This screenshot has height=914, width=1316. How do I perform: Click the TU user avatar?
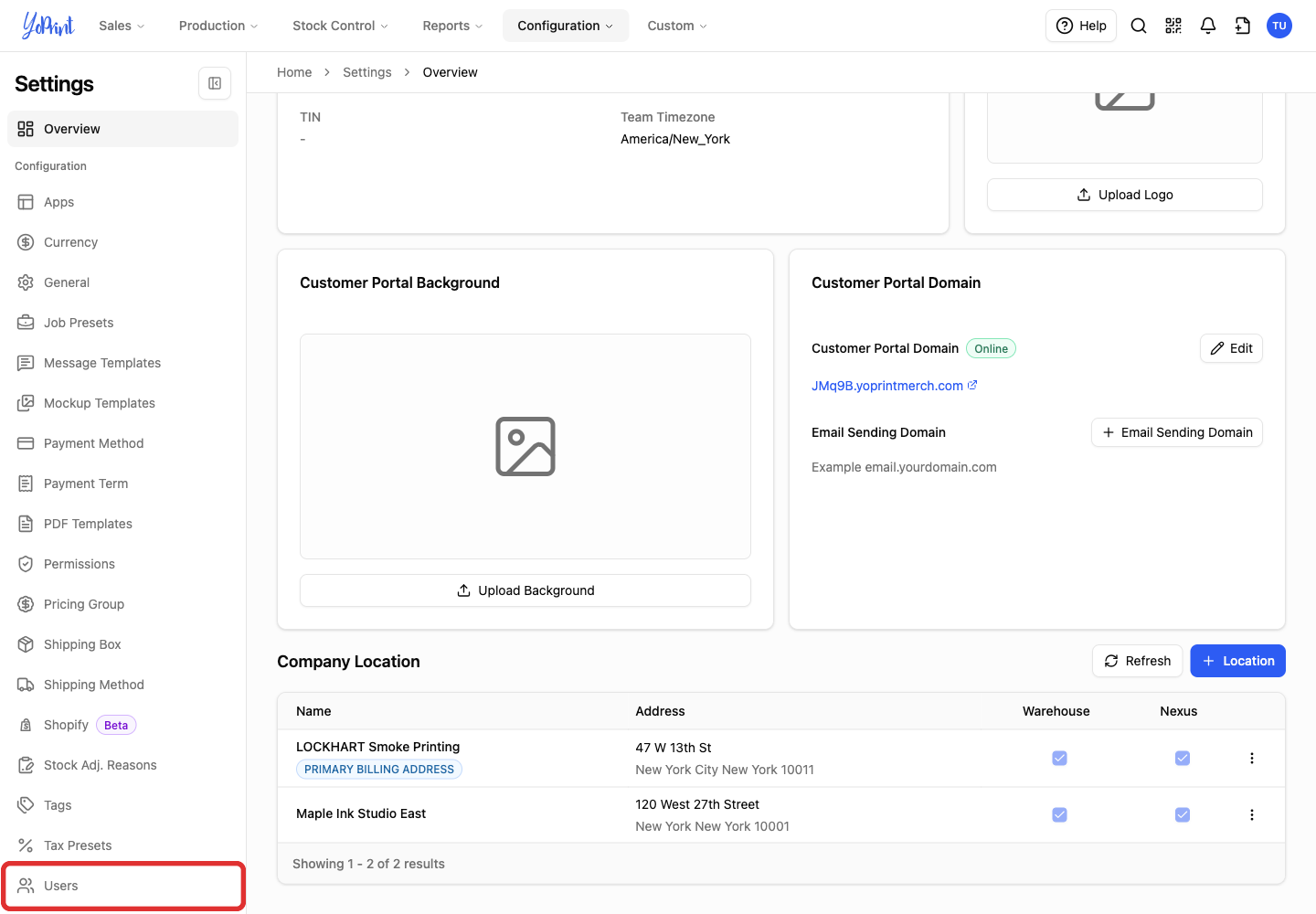1279,26
